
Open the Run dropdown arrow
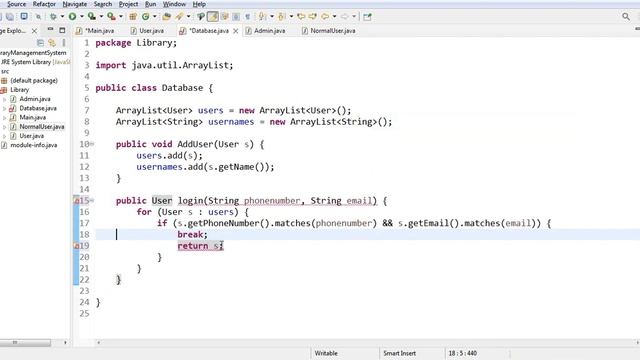(82, 17)
